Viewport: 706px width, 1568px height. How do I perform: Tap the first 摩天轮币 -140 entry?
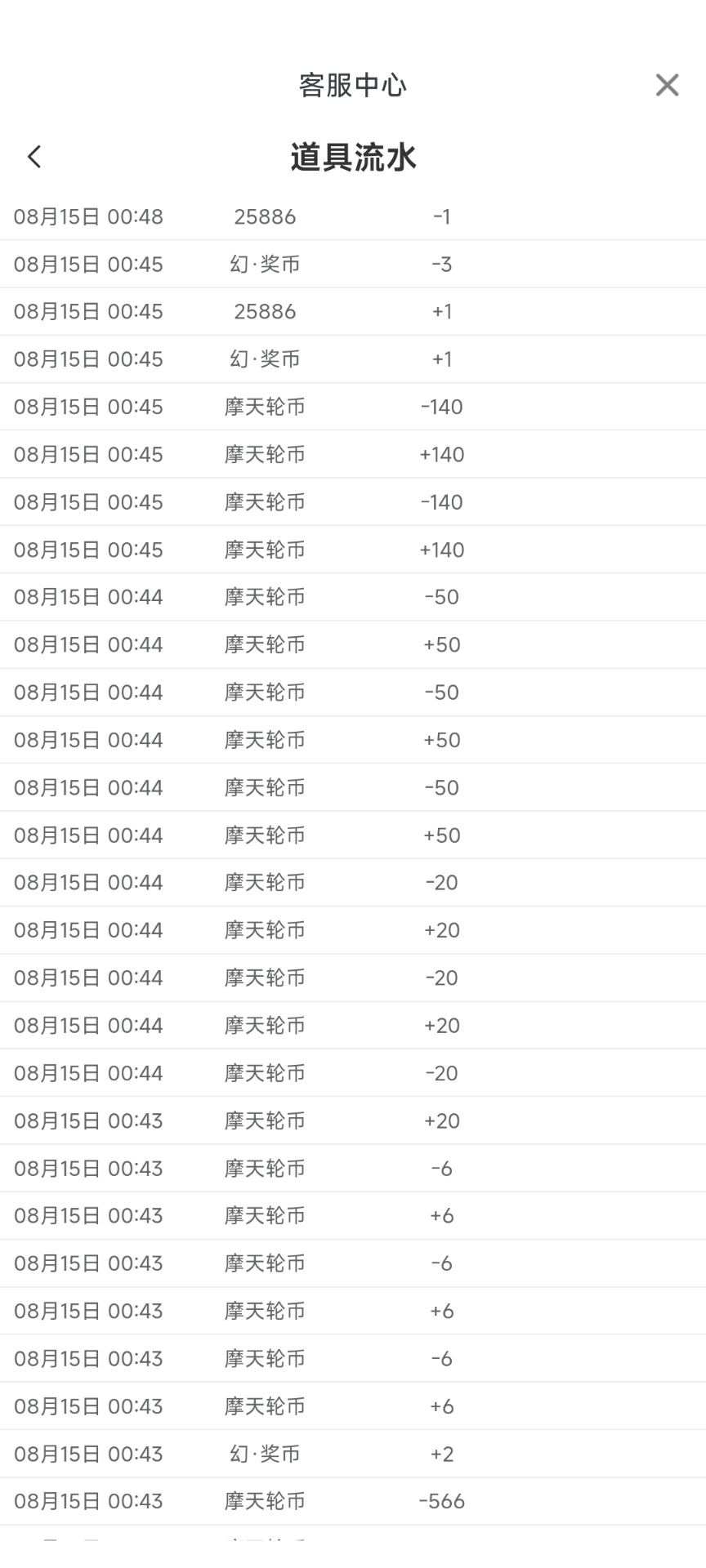353,407
